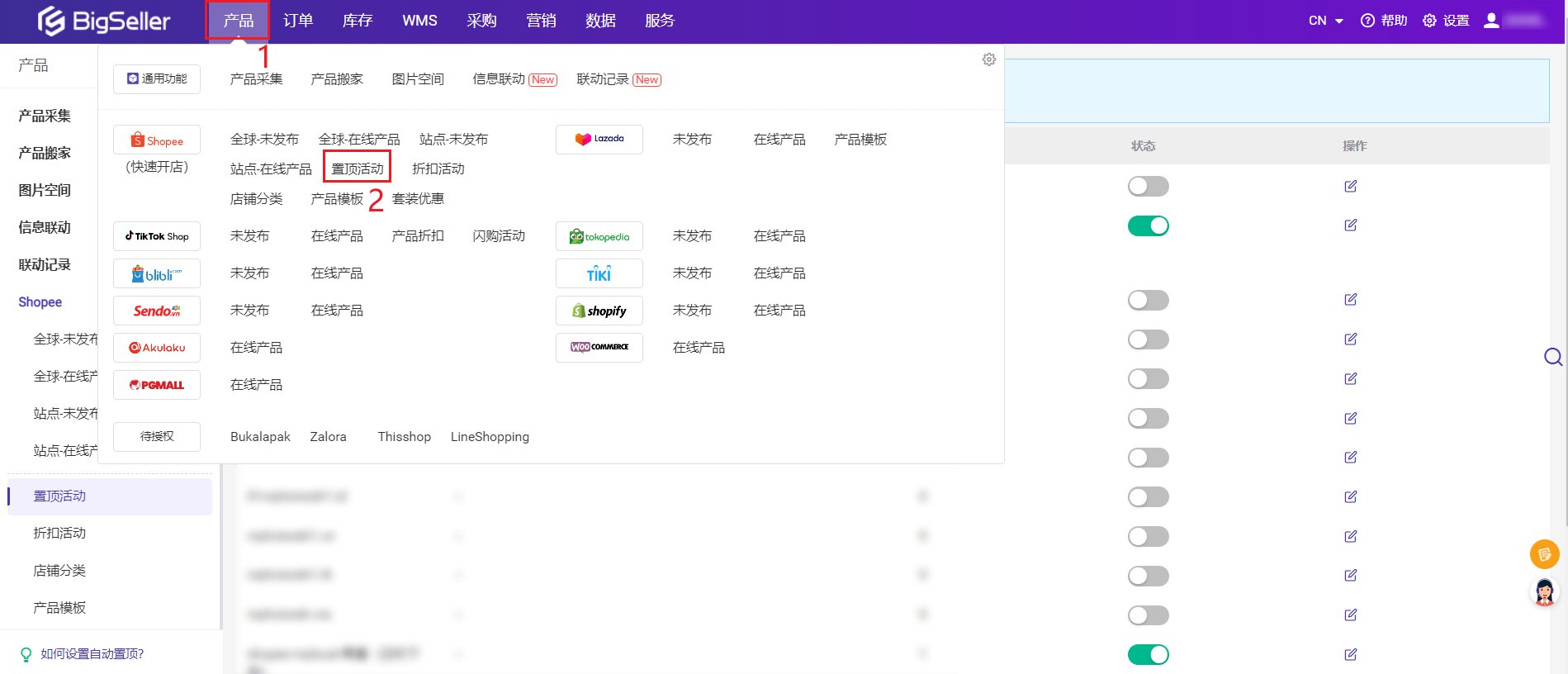Image resolution: width=1568 pixels, height=674 pixels.
Task: Click the search magnifier icon on right edge
Action: [1552, 357]
